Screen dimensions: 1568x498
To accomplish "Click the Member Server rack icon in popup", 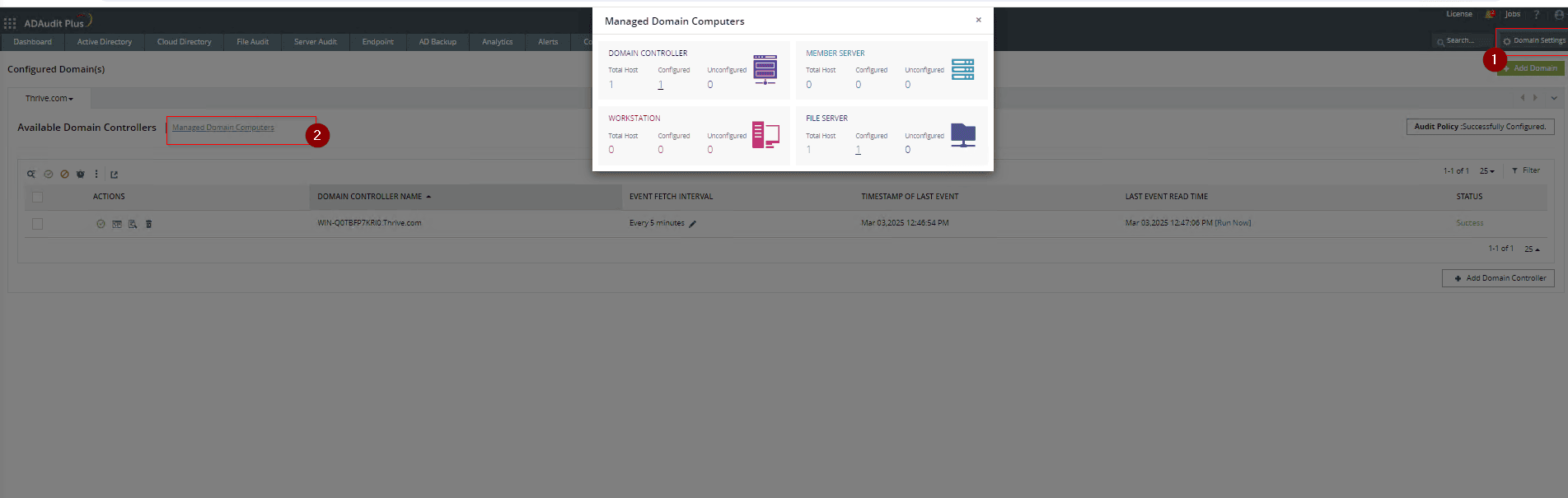I will pyautogui.click(x=962, y=69).
